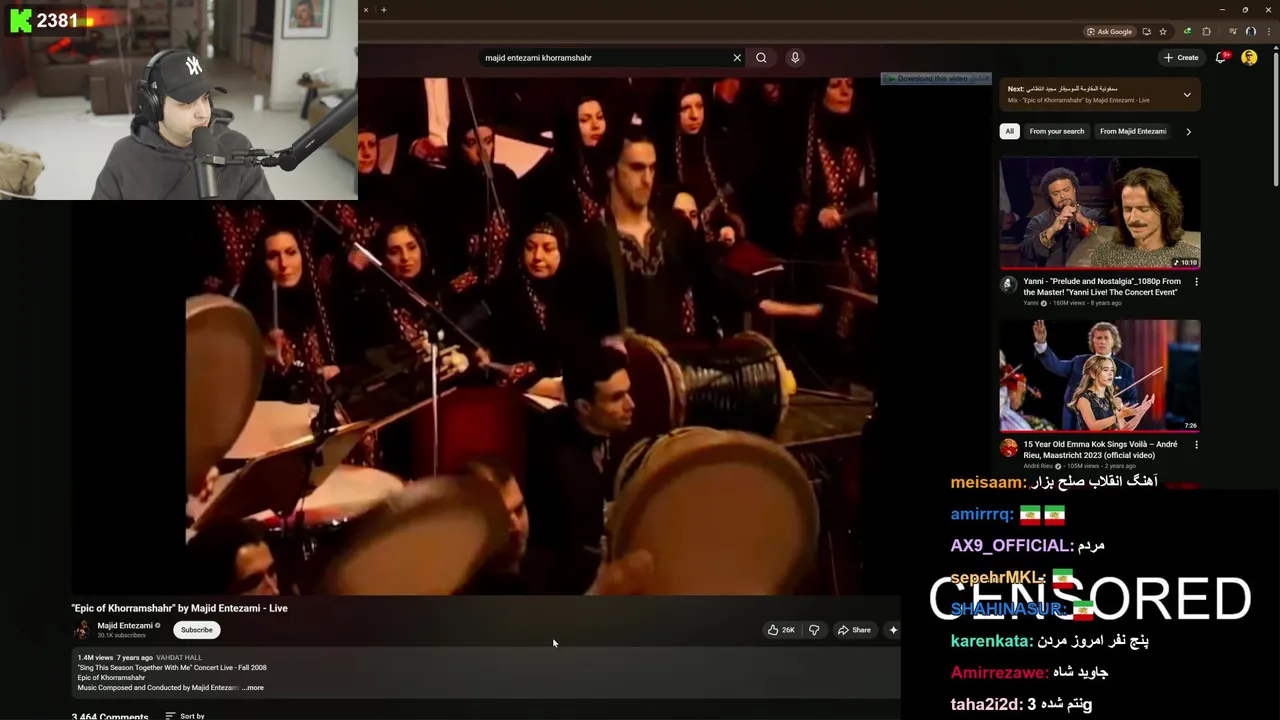Click the 3,464 Comments heading

(110, 716)
